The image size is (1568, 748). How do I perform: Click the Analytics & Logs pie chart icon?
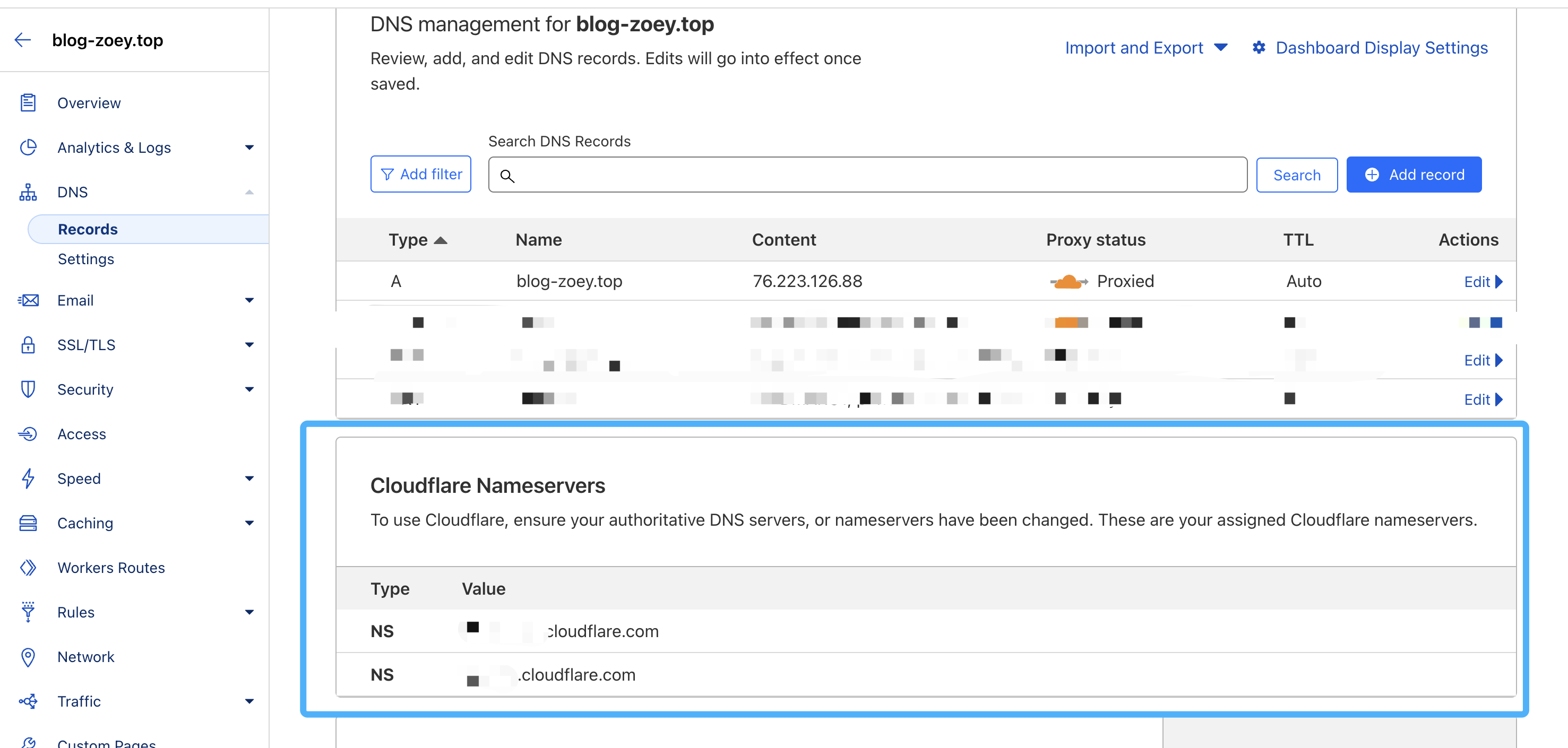[x=28, y=147]
